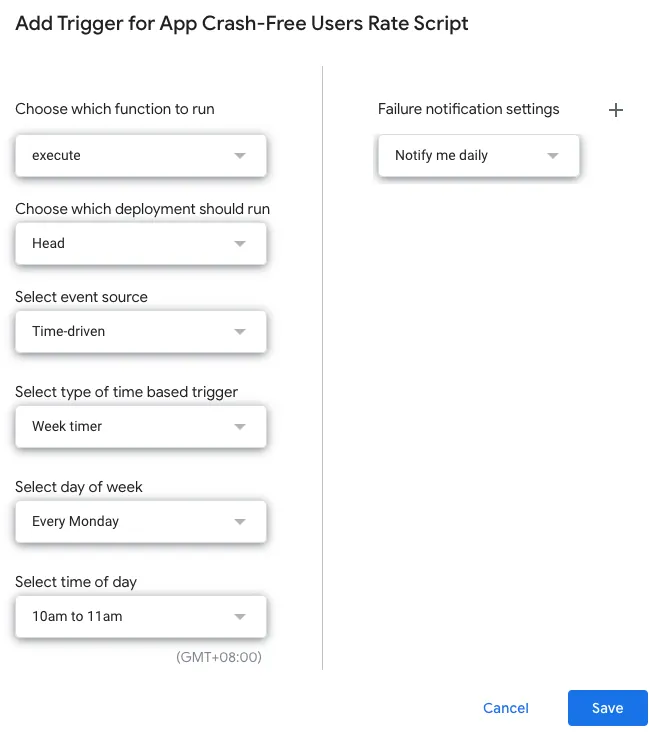The height and width of the screenshot is (740, 665).
Task: Click the arrow beside the execute function
Action: coord(239,156)
